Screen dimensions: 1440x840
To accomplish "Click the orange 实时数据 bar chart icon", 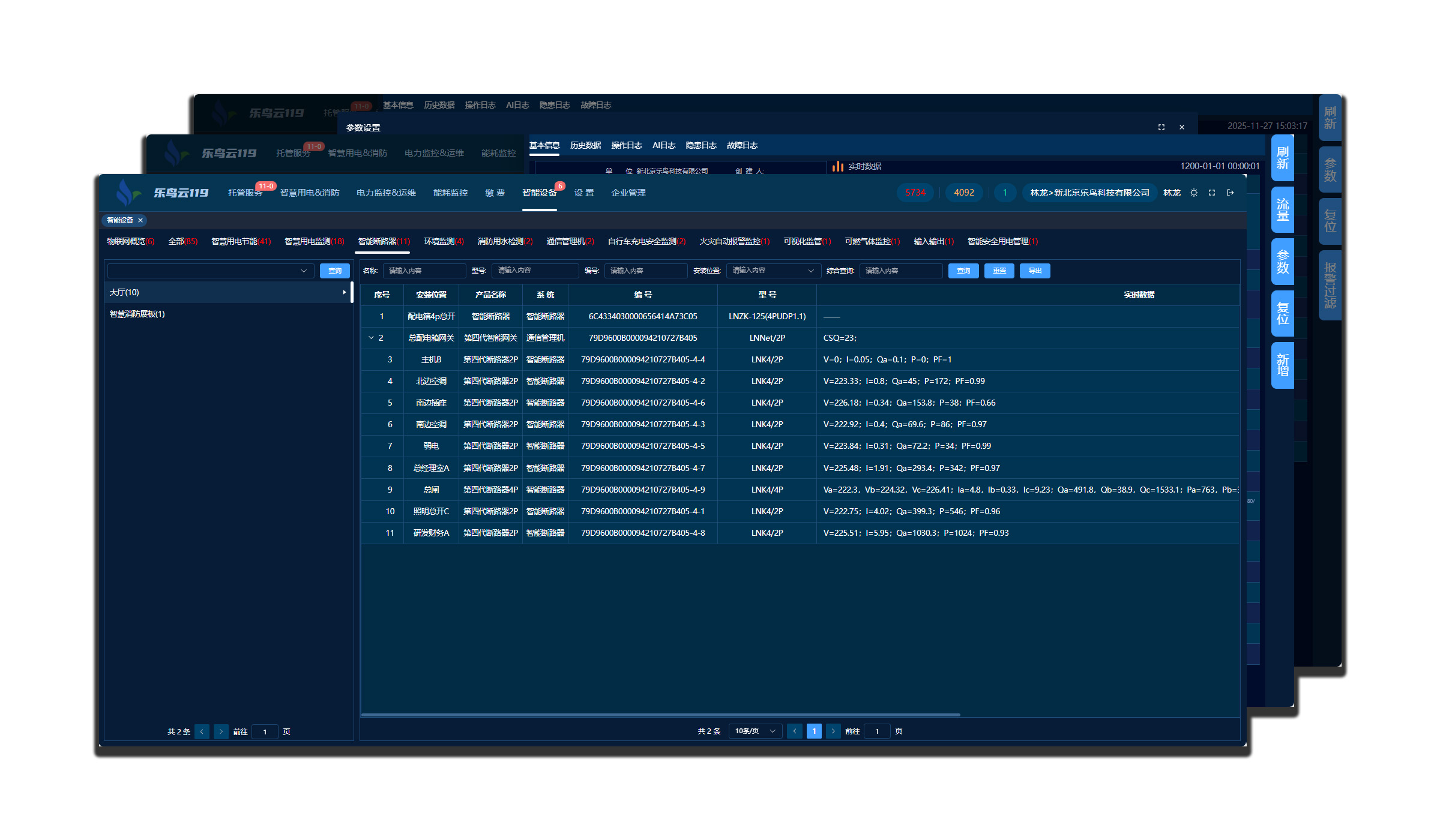I will 838,166.
